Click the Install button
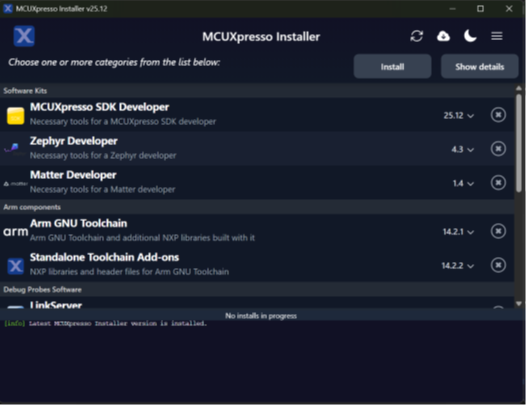The width and height of the screenshot is (526, 405). click(x=392, y=66)
